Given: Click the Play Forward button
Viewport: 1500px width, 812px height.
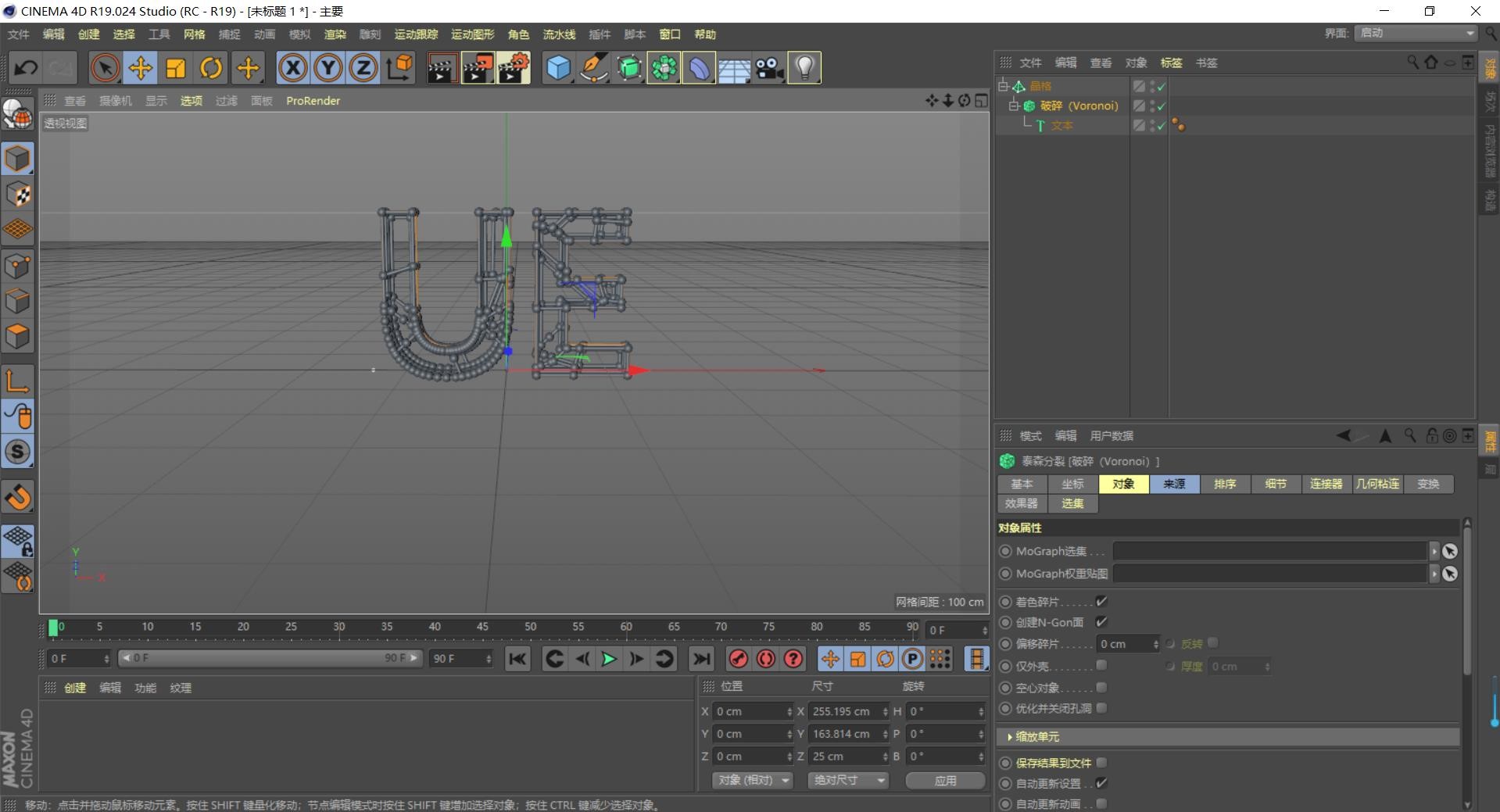Looking at the screenshot, I should [608, 659].
